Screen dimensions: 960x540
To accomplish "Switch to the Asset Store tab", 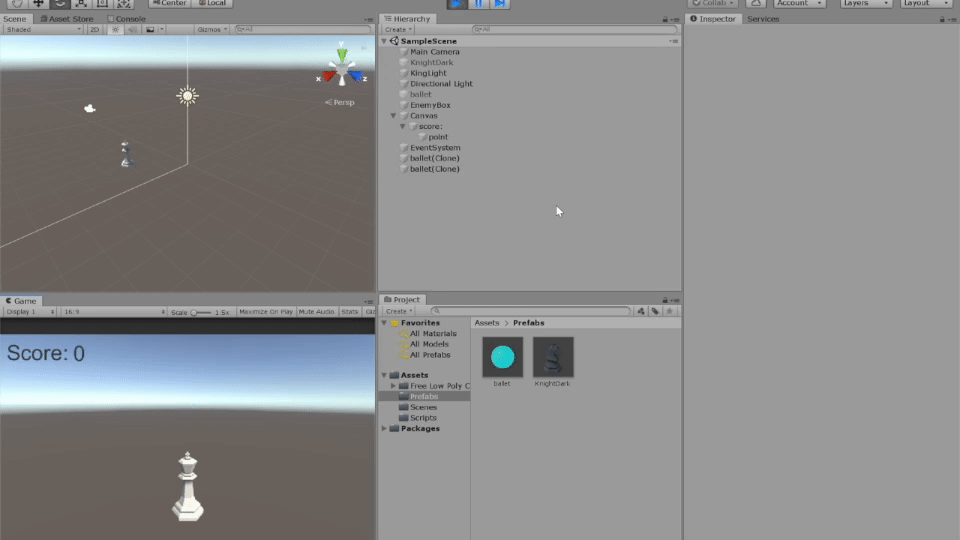I will pyautogui.click(x=70, y=18).
